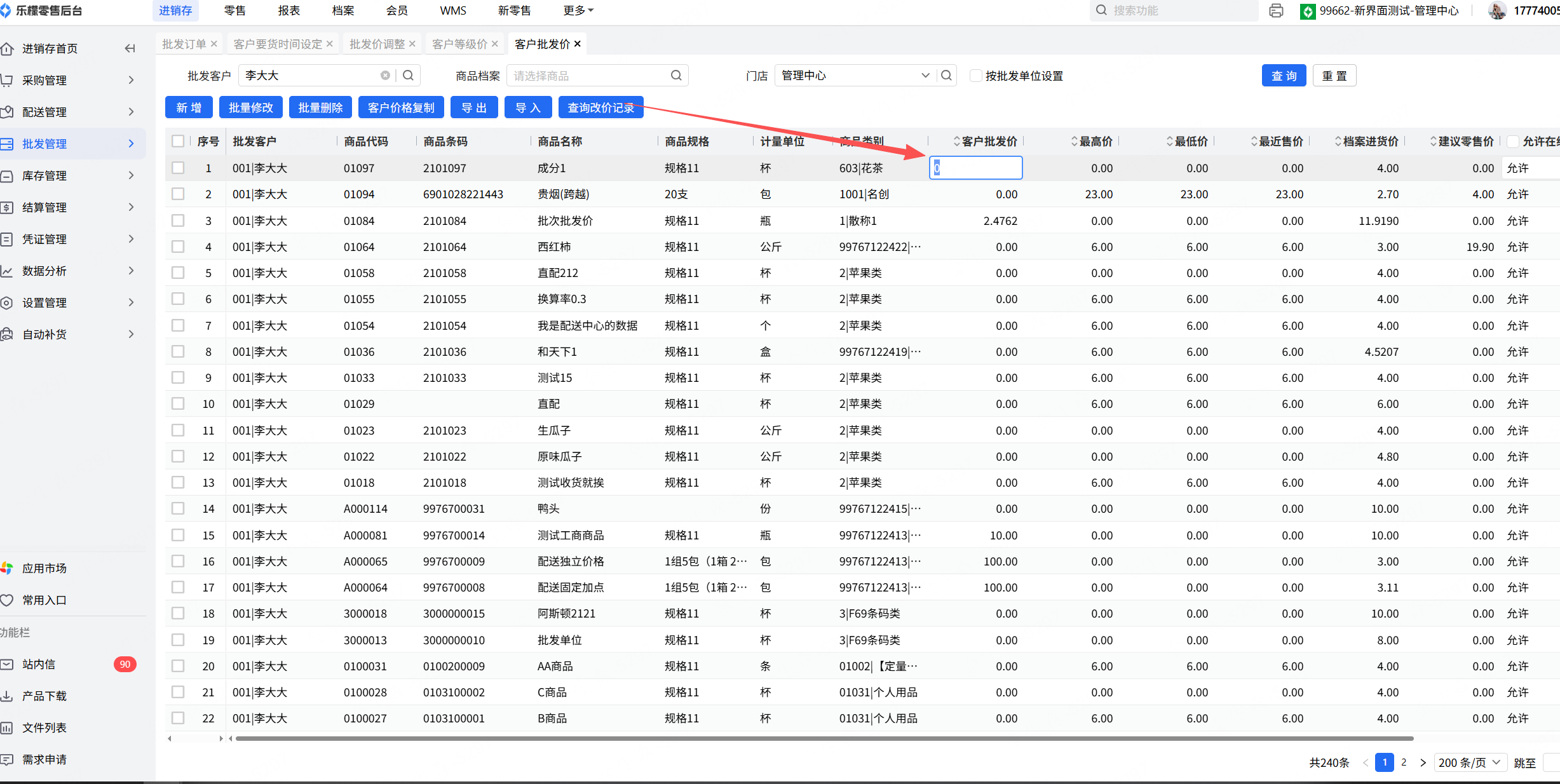This screenshot has width=1560, height=784.
Task: Select all rows with header checkbox
Action: (x=178, y=141)
